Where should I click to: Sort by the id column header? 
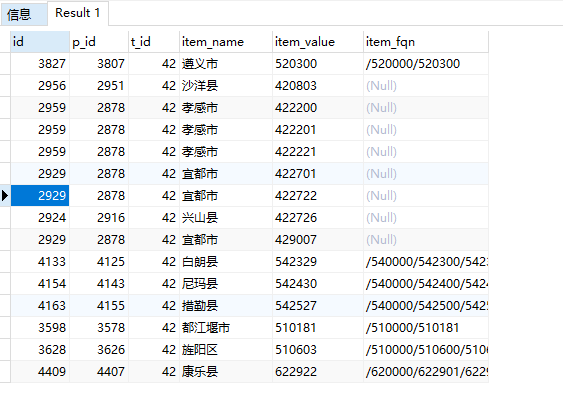[40, 42]
